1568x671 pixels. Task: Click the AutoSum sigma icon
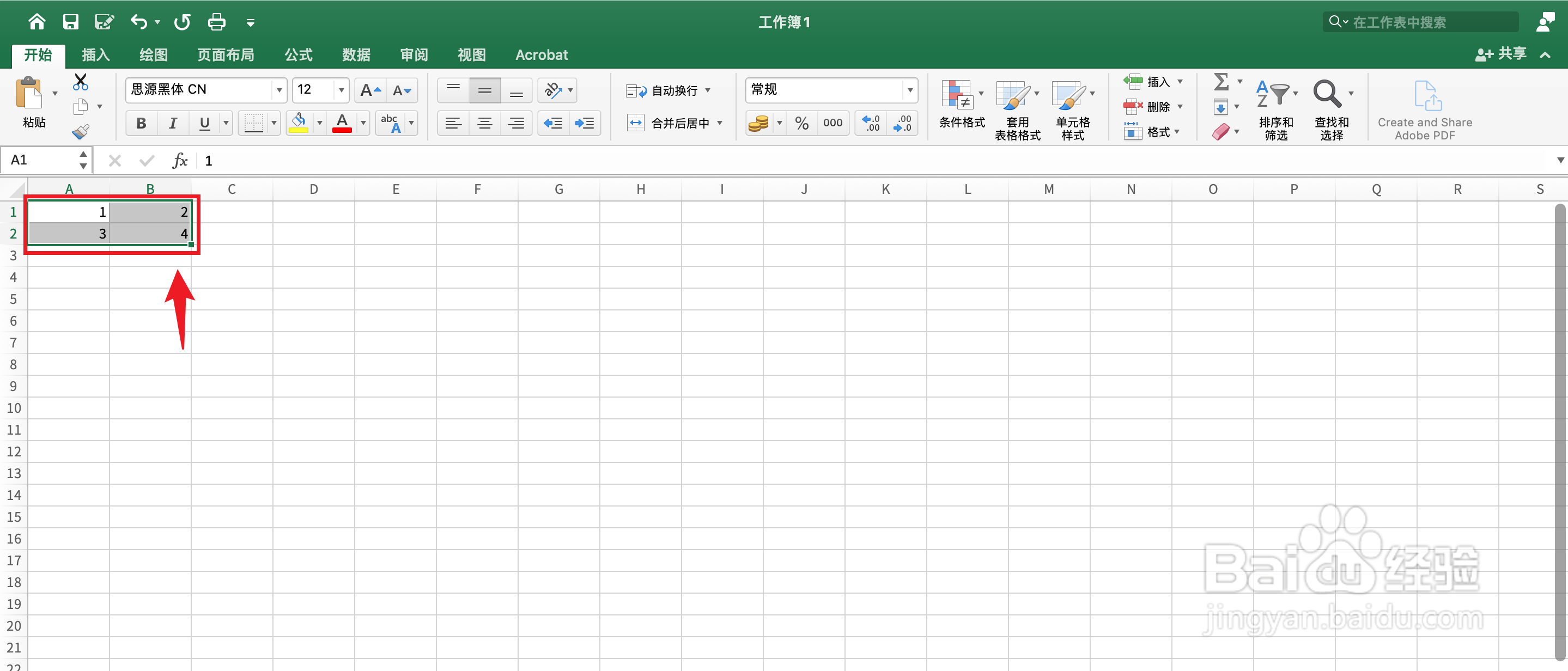[1220, 82]
